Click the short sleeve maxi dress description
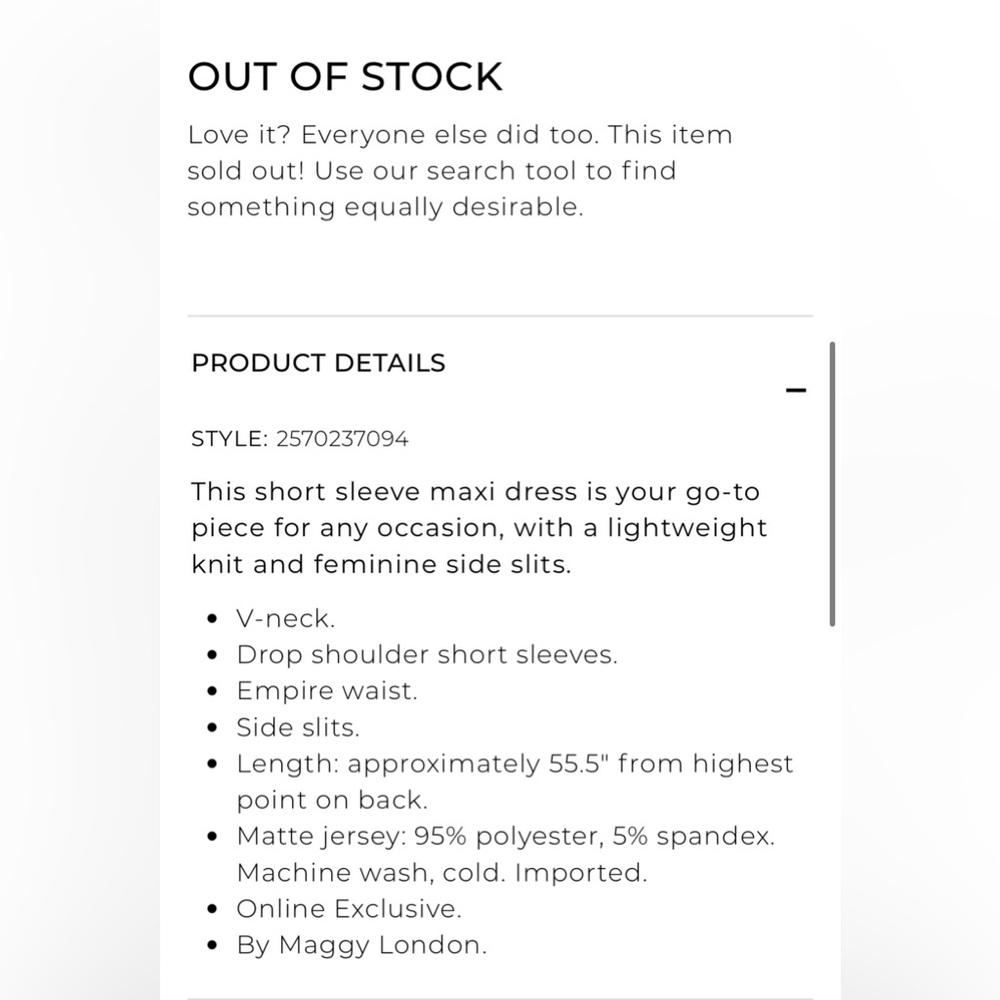 pos(479,528)
